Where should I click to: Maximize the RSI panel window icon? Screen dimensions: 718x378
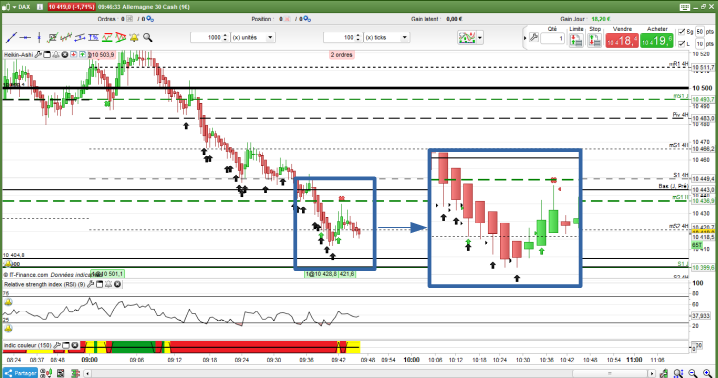point(99,285)
